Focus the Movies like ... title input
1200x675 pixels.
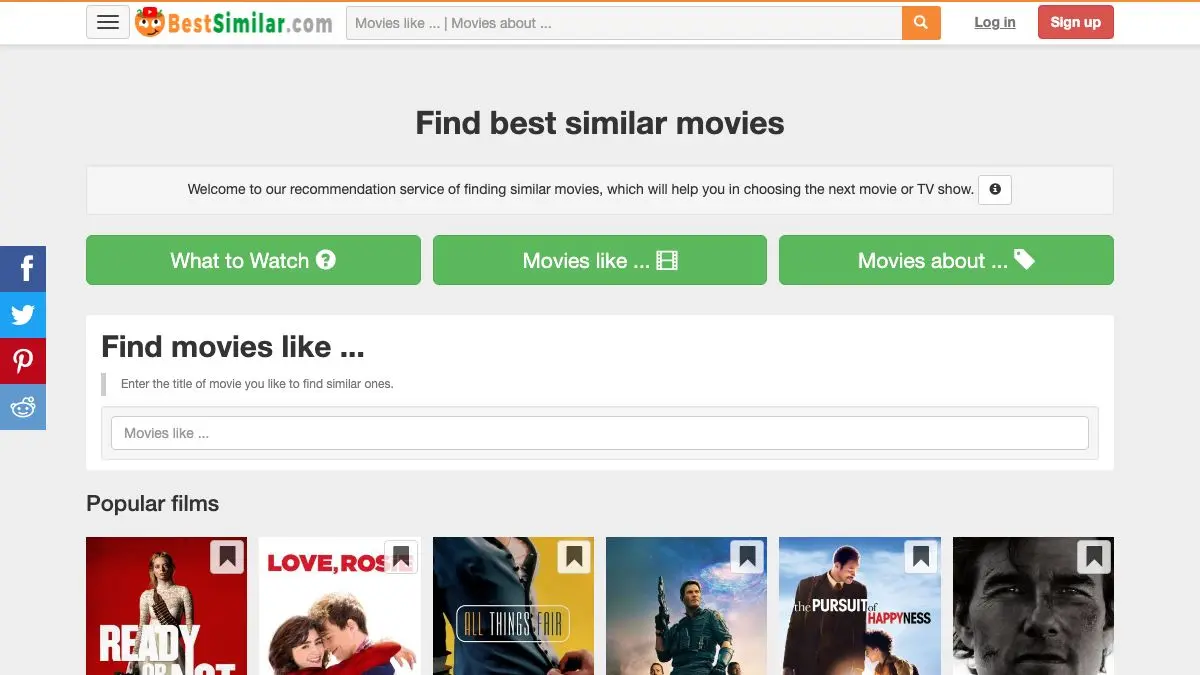[600, 433]
